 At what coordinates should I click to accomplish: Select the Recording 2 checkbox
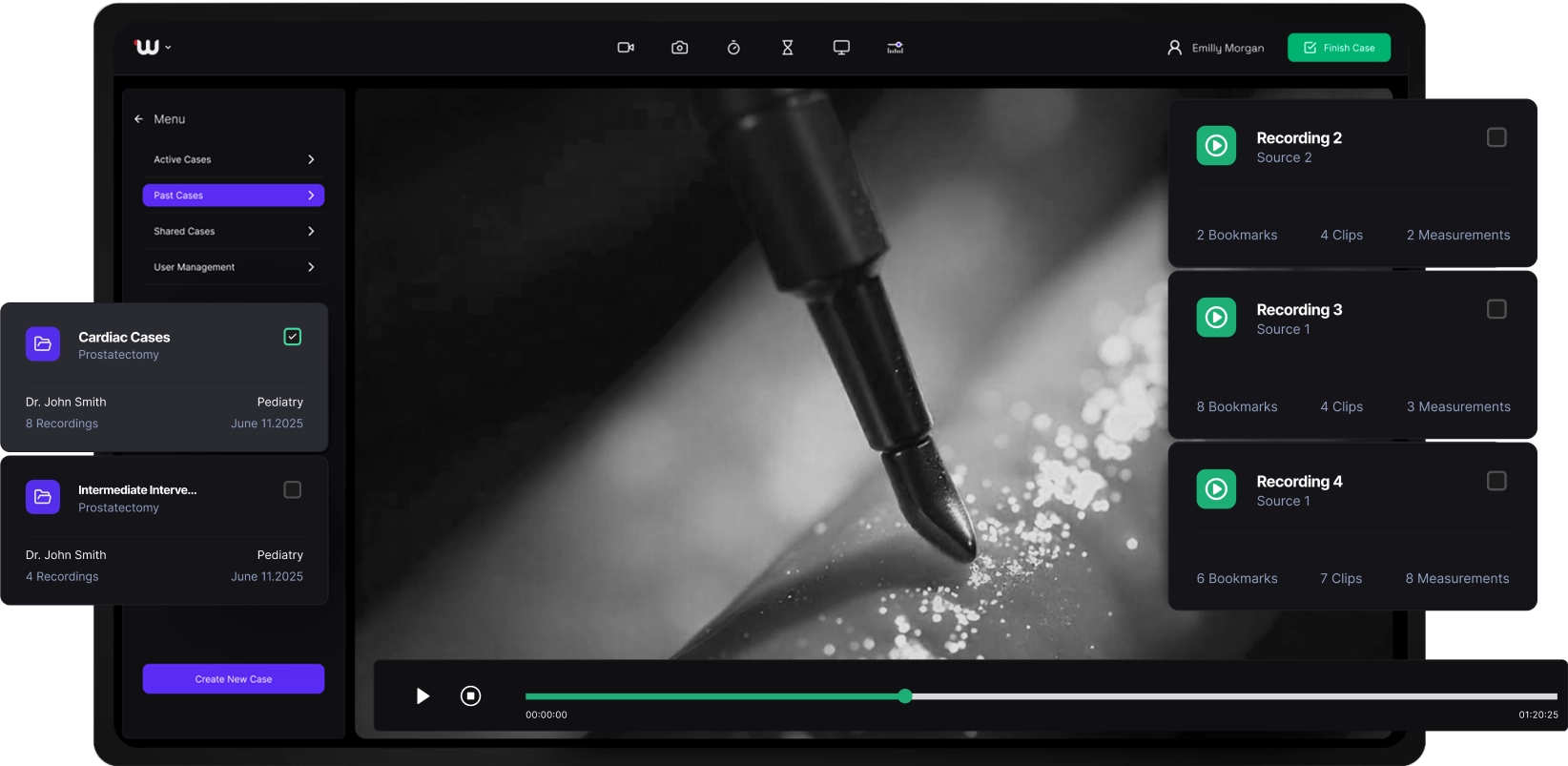[1496, 137]
